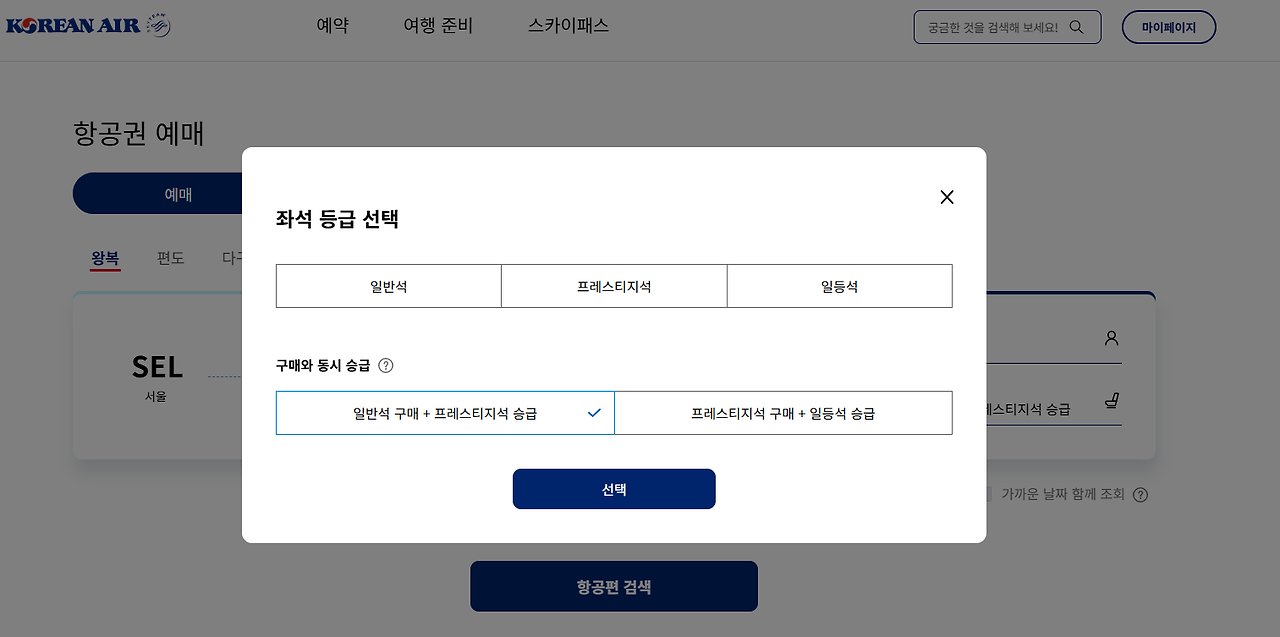
Task: Switch to the 편도 tab
Action: click(169, 257)
